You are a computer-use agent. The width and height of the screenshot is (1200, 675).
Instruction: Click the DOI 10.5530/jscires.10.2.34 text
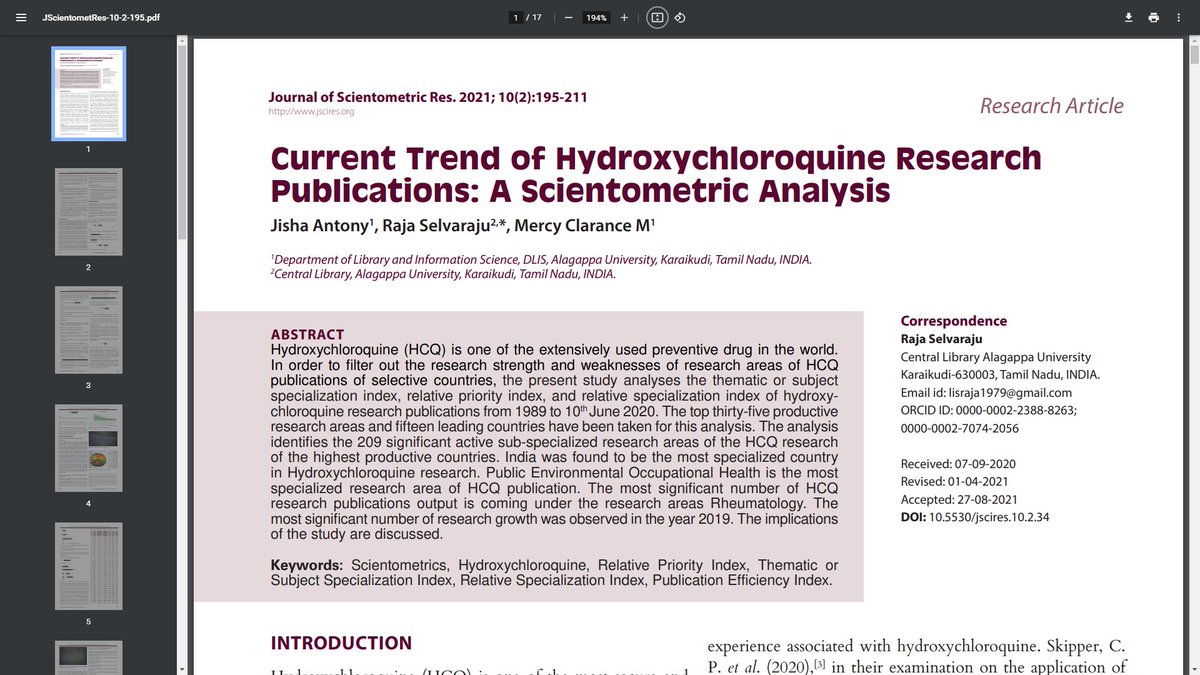point(975,517)
